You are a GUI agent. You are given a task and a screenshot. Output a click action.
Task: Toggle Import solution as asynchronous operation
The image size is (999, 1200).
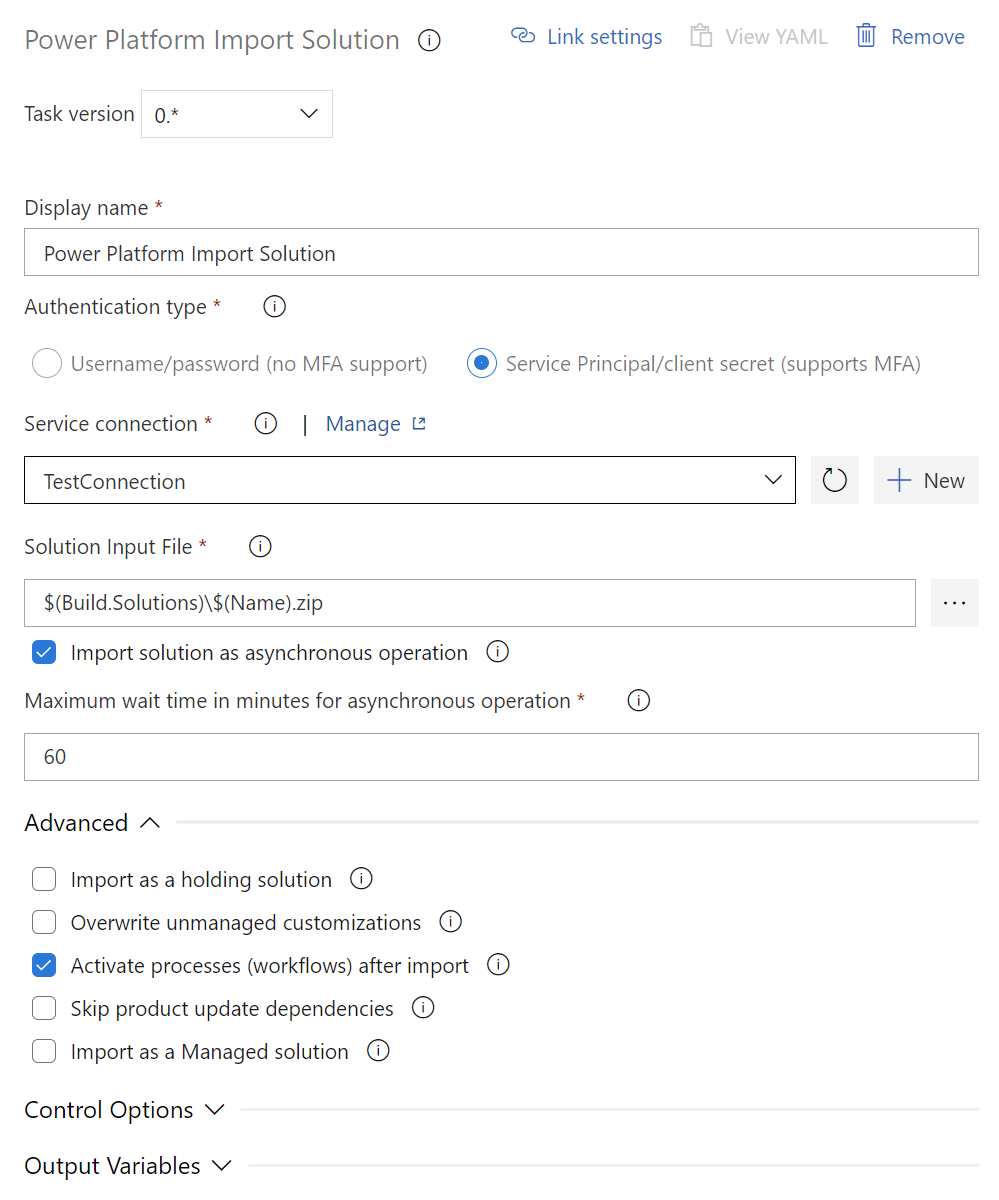point(44,653)
